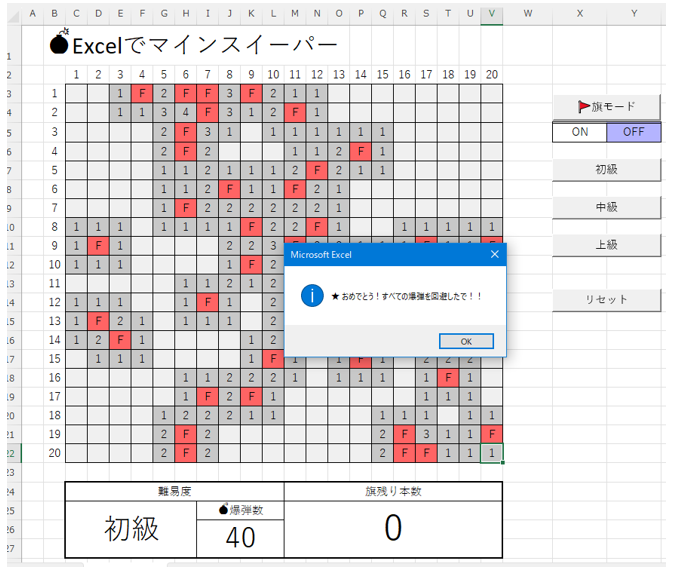673x570 pixels.
Task: Click the flagged cell at board row 20, column 17
Action: tap(426, 453)
